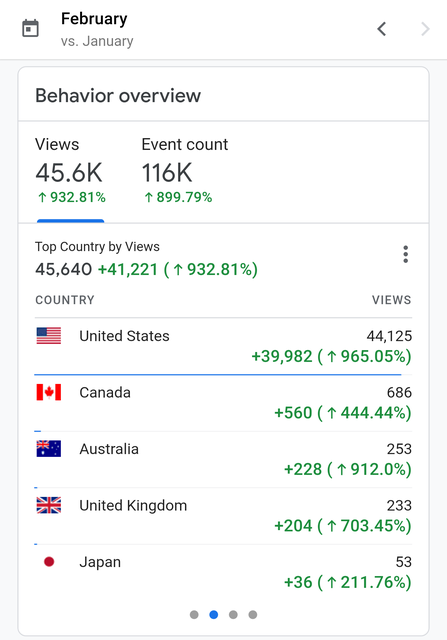Open the Canada country row
This screenshot has height=640, width=447.
(223, 403)
